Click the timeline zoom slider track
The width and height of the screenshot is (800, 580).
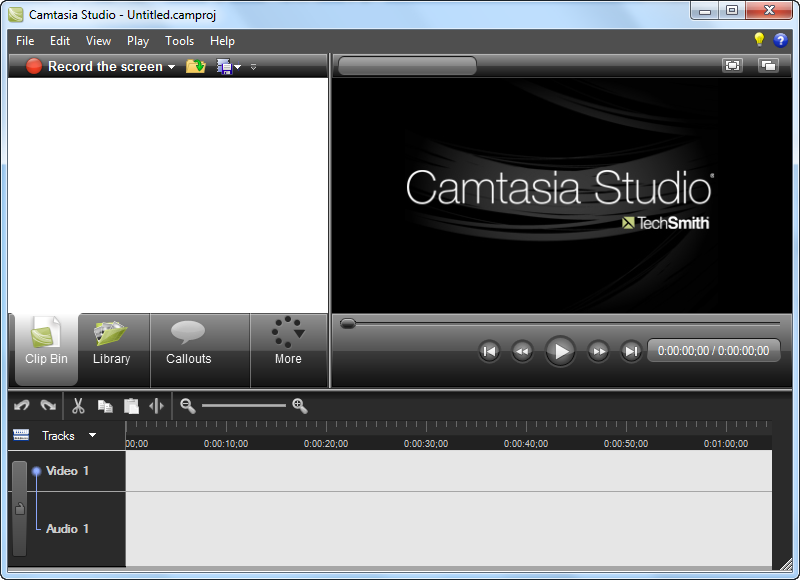[x=244, y=406]
